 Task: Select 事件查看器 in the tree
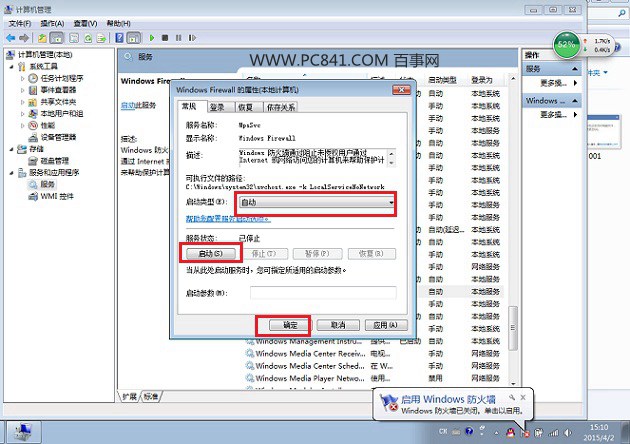pyautogui.click(x=58, y=90)
